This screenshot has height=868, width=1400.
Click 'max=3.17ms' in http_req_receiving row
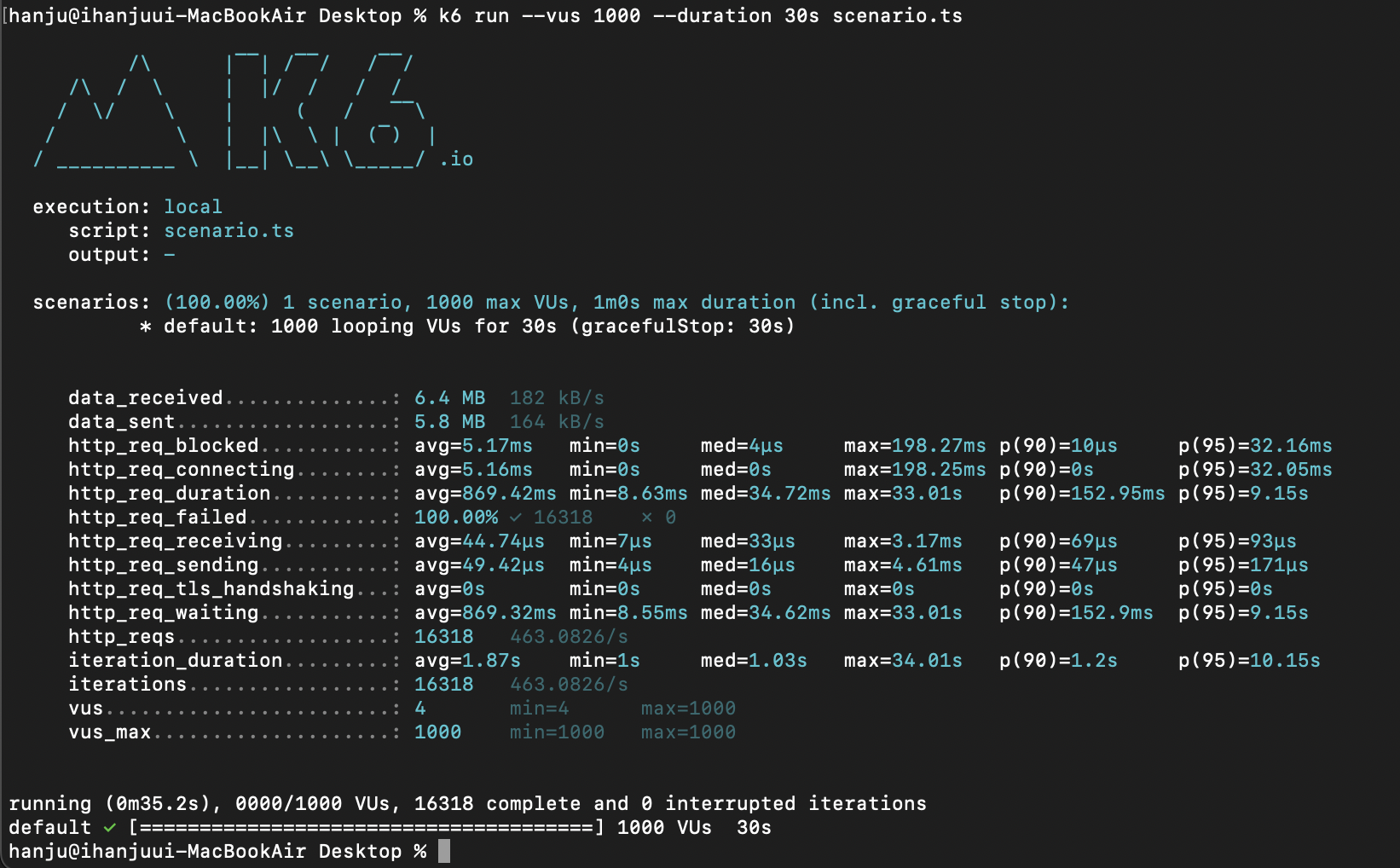pos(903,541)
